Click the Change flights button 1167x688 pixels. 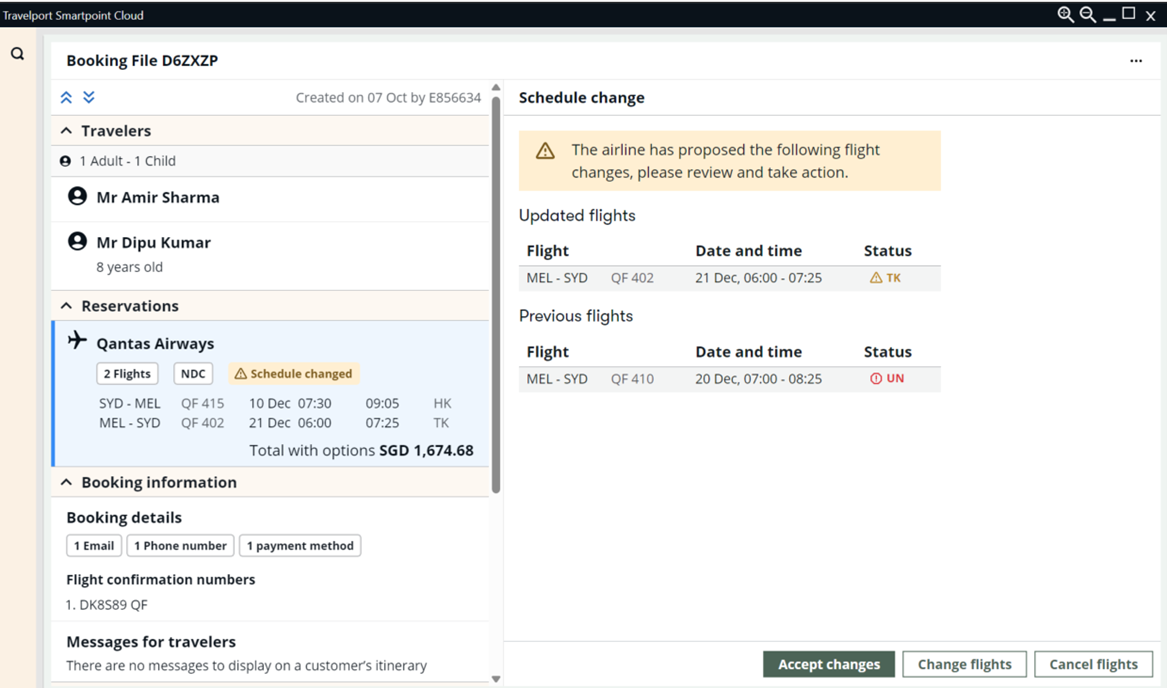point(964,664)
